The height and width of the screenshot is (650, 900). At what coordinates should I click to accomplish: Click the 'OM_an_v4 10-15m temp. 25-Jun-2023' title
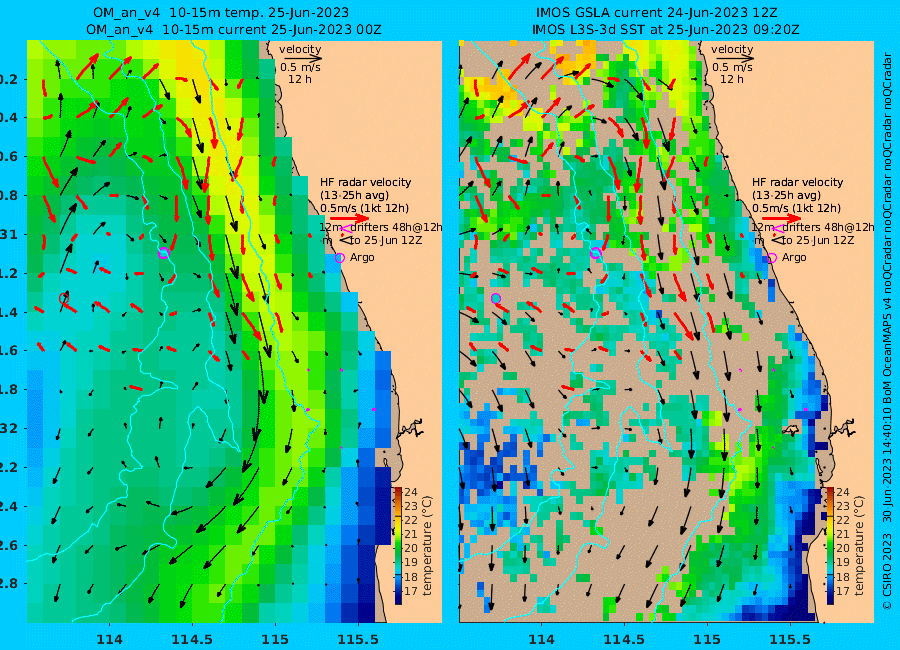[x=221, y=13]
